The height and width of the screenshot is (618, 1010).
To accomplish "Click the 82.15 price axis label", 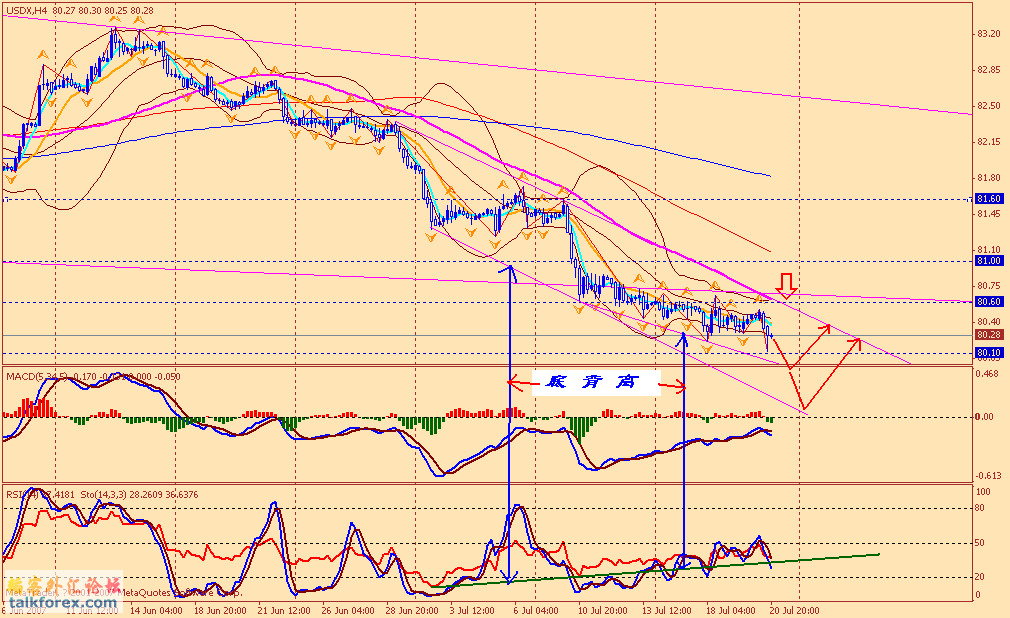I will 989,142.
